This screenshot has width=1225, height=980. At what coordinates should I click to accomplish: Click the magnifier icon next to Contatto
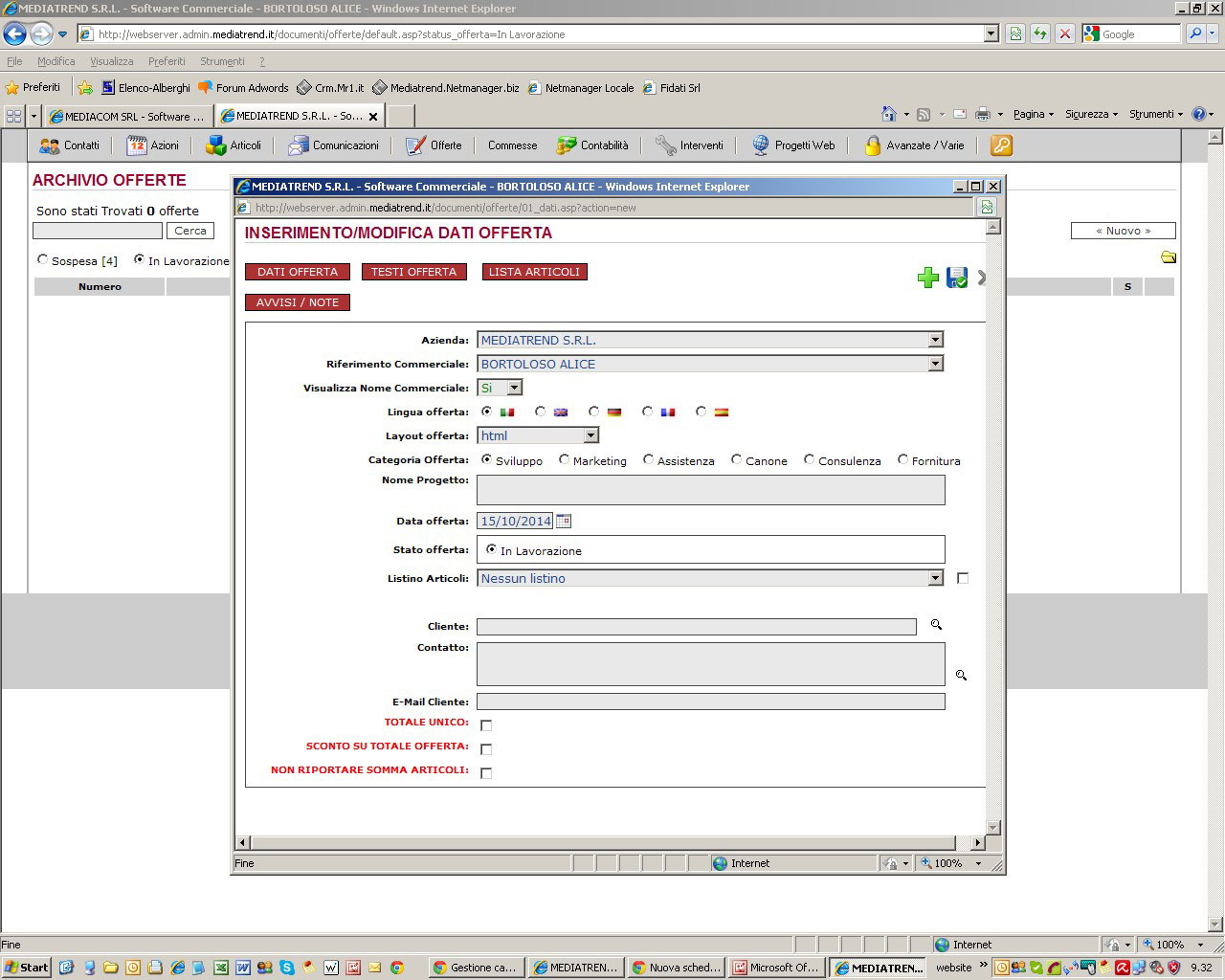(961, 676)
